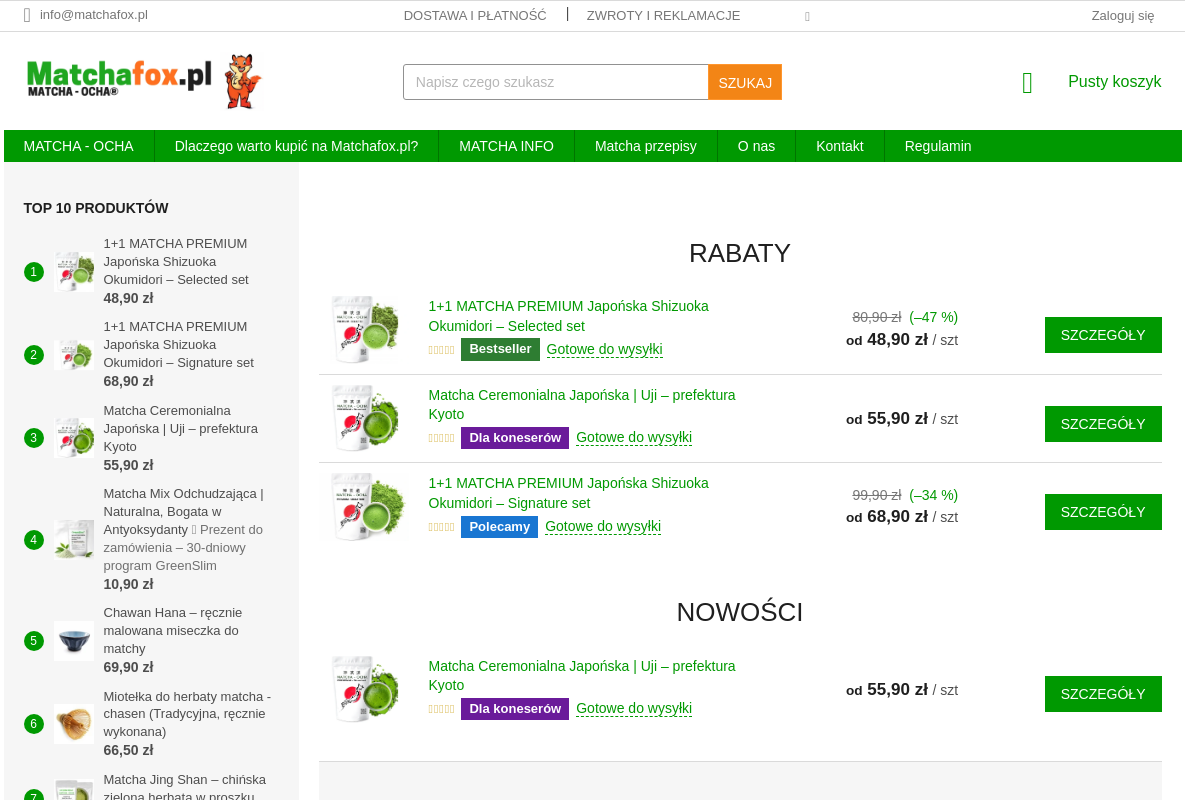
Task: Open Top 10 item 'Chawan Hana' title
Action: (173, 631)
